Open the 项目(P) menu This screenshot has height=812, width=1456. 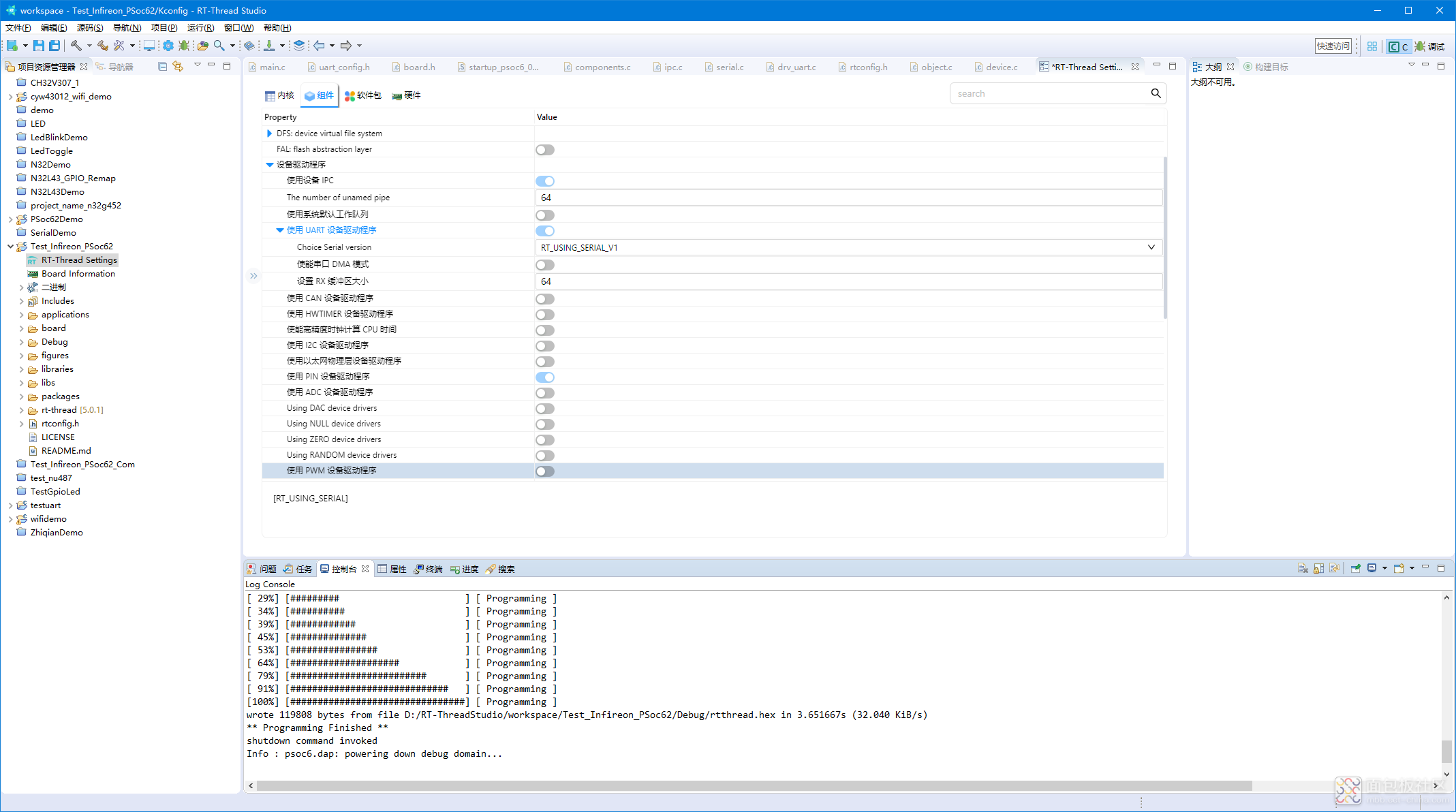coord(164,28)
